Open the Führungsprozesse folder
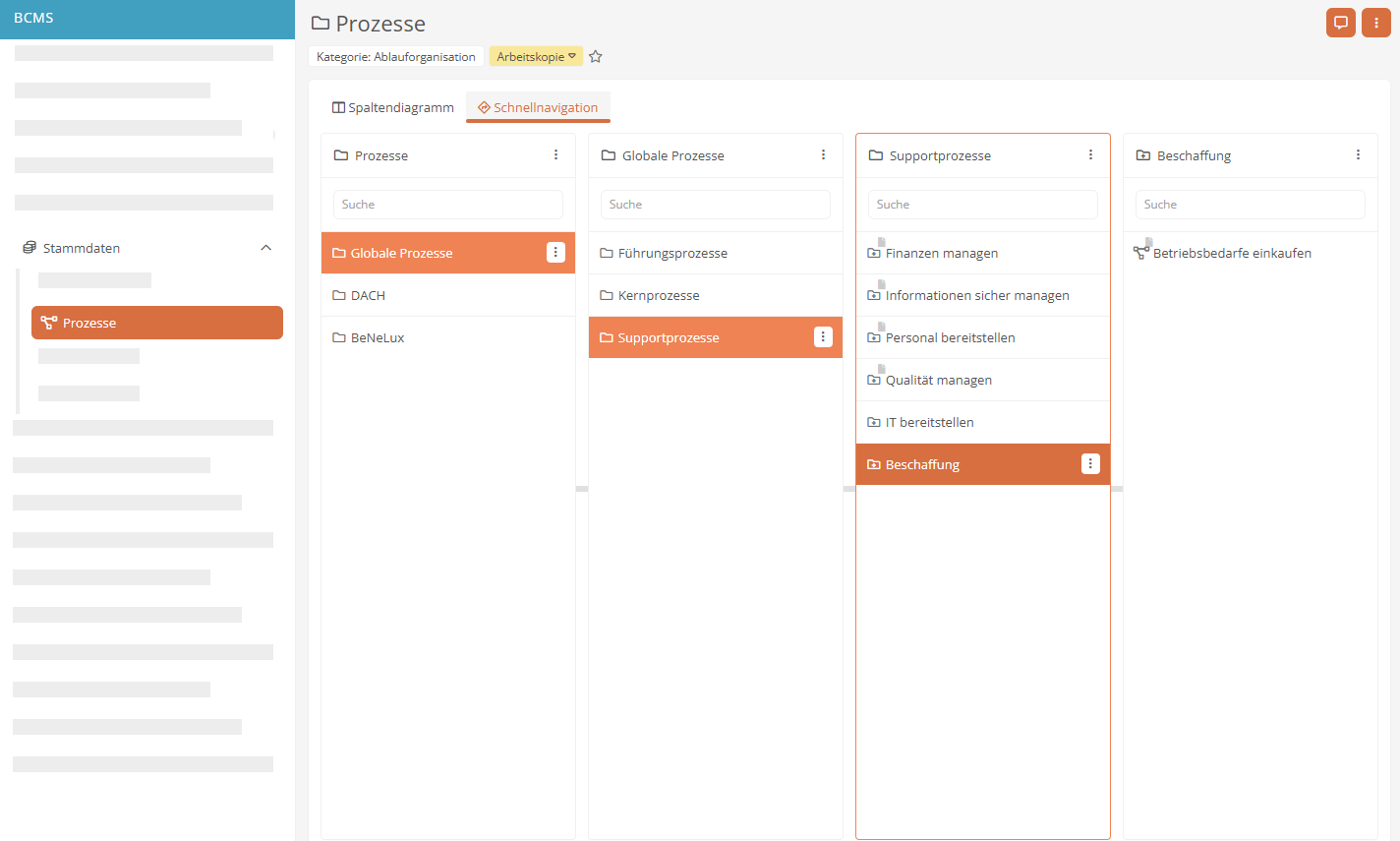The image size is (1400, 841). [x=716, y=253]
